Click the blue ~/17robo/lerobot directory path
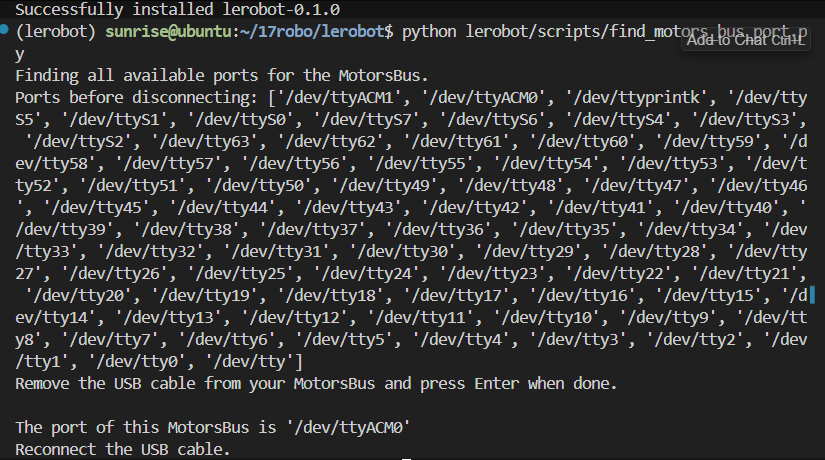Viewport: 825px width, 460px height. pyautogui.click(x=313, y=32)
